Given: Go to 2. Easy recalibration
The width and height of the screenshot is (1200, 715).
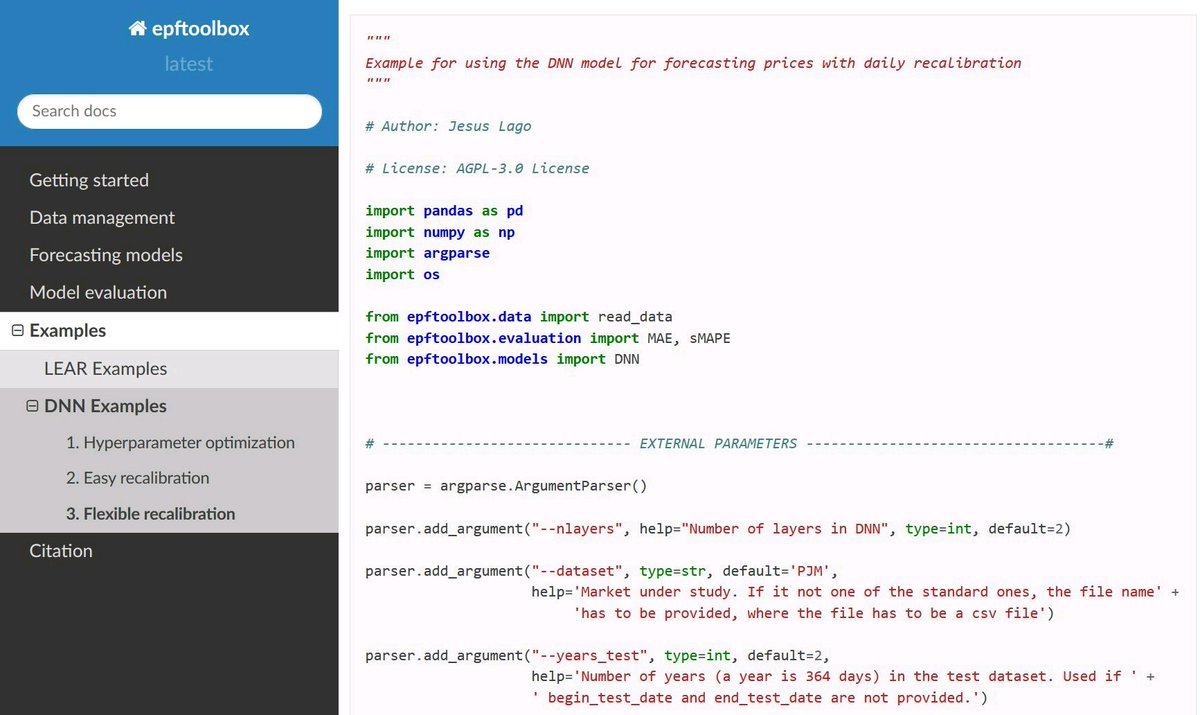Looking at the screenshot, I should pos(138,478).
